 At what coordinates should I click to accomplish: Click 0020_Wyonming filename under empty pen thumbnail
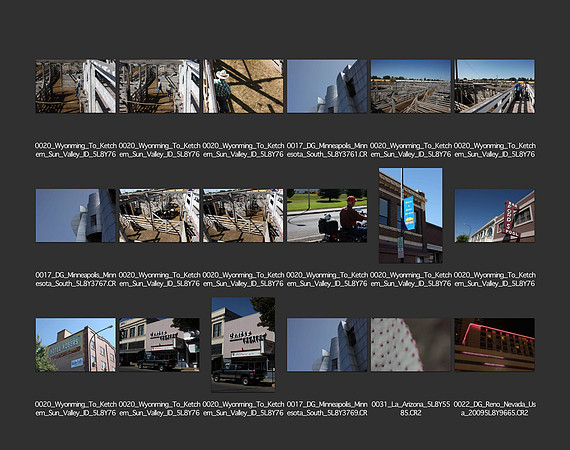(243, 279)
